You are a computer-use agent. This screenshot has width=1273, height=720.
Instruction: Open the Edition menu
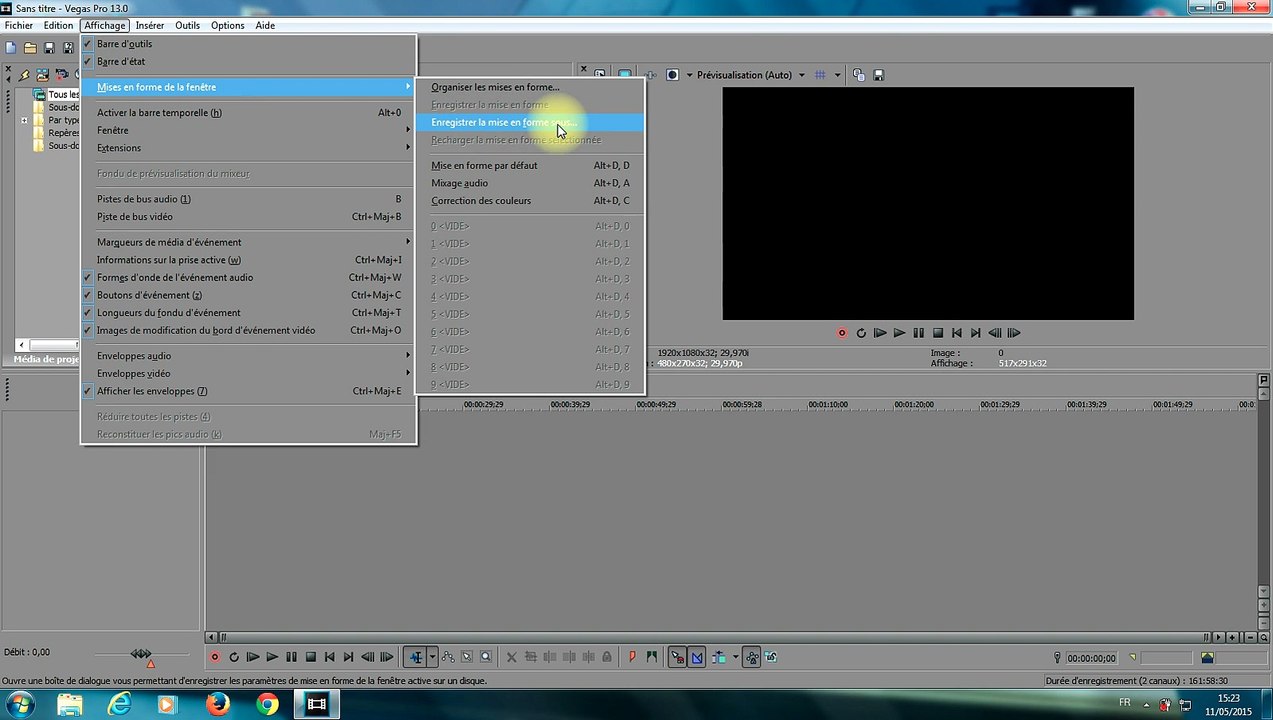(x=58, y=25)
